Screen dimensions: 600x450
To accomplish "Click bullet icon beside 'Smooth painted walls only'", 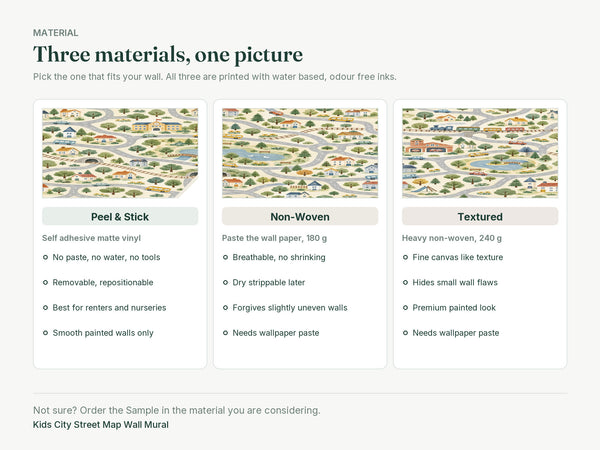I will (x=45, y=333).
